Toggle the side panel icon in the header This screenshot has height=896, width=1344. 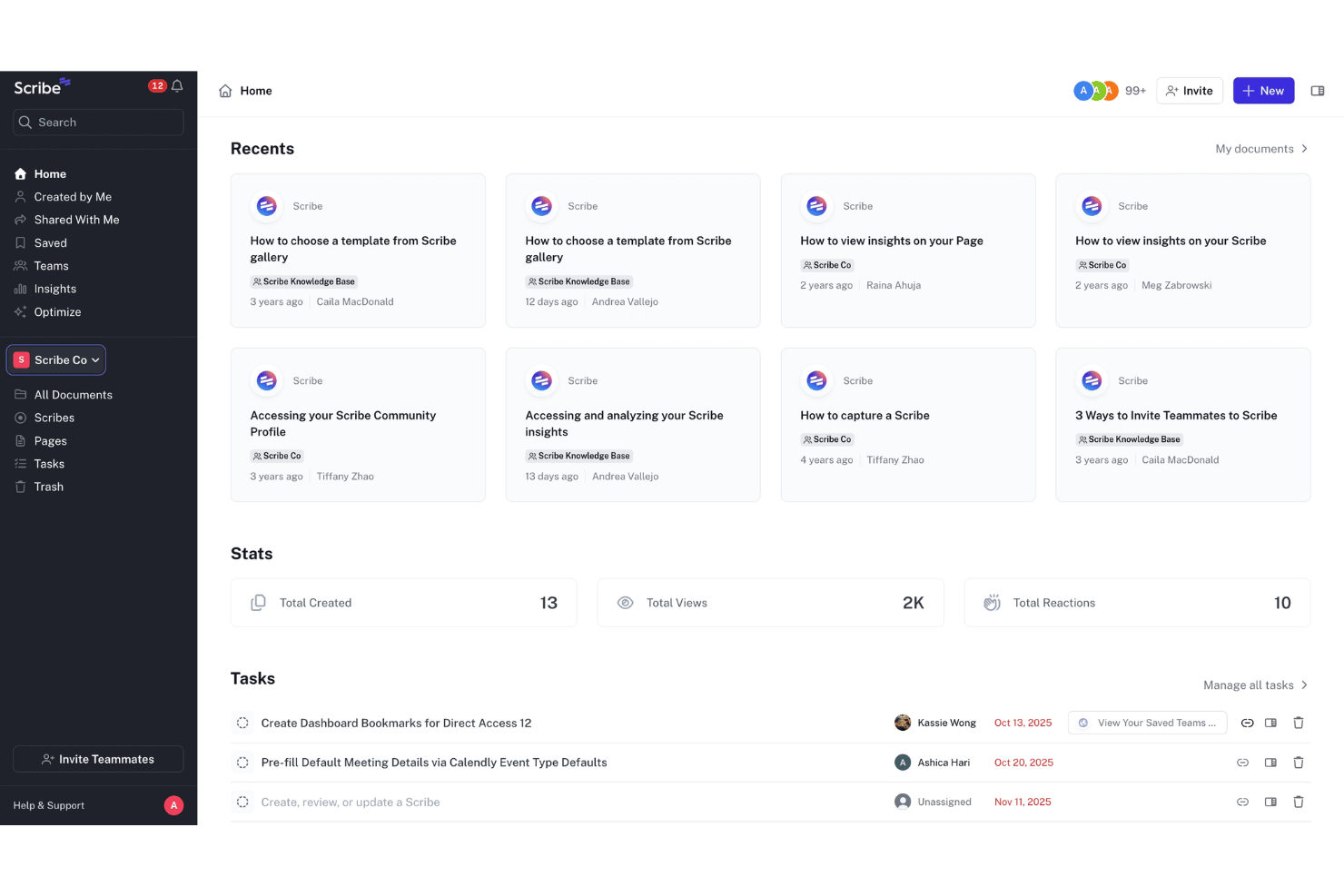point(1318,91)
